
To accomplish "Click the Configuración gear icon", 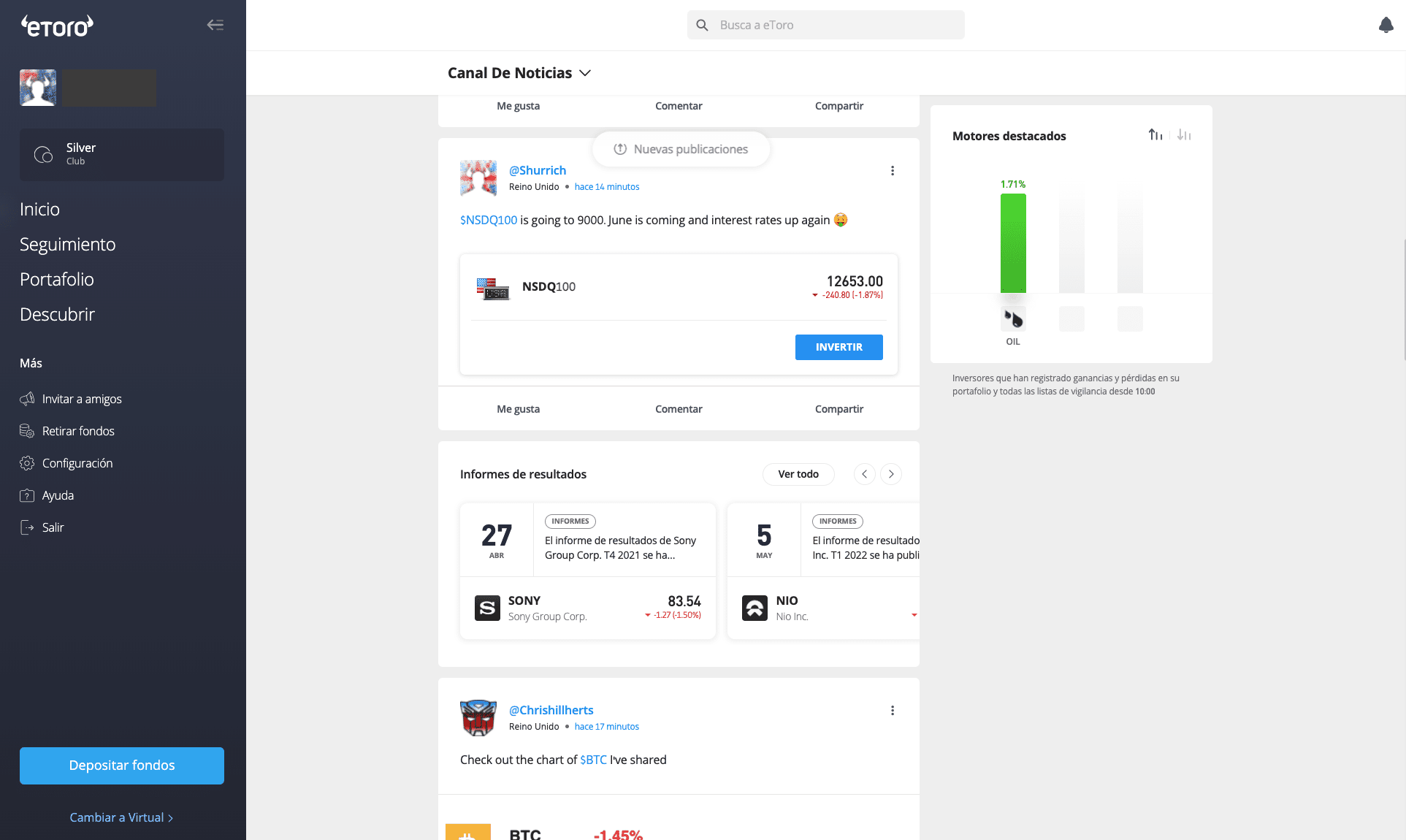I will 27,463.
